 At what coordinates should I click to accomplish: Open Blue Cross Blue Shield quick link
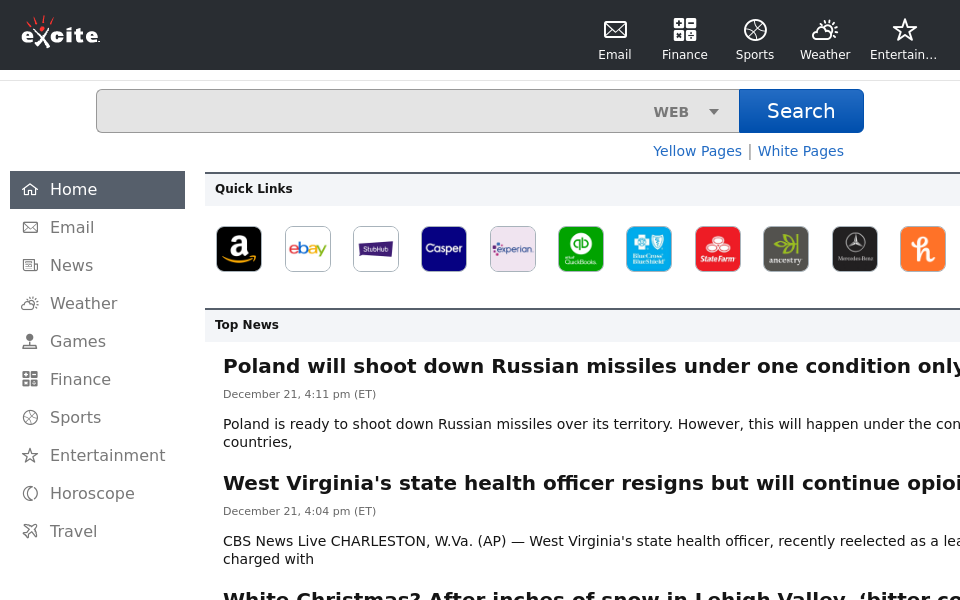coord(649,249)
